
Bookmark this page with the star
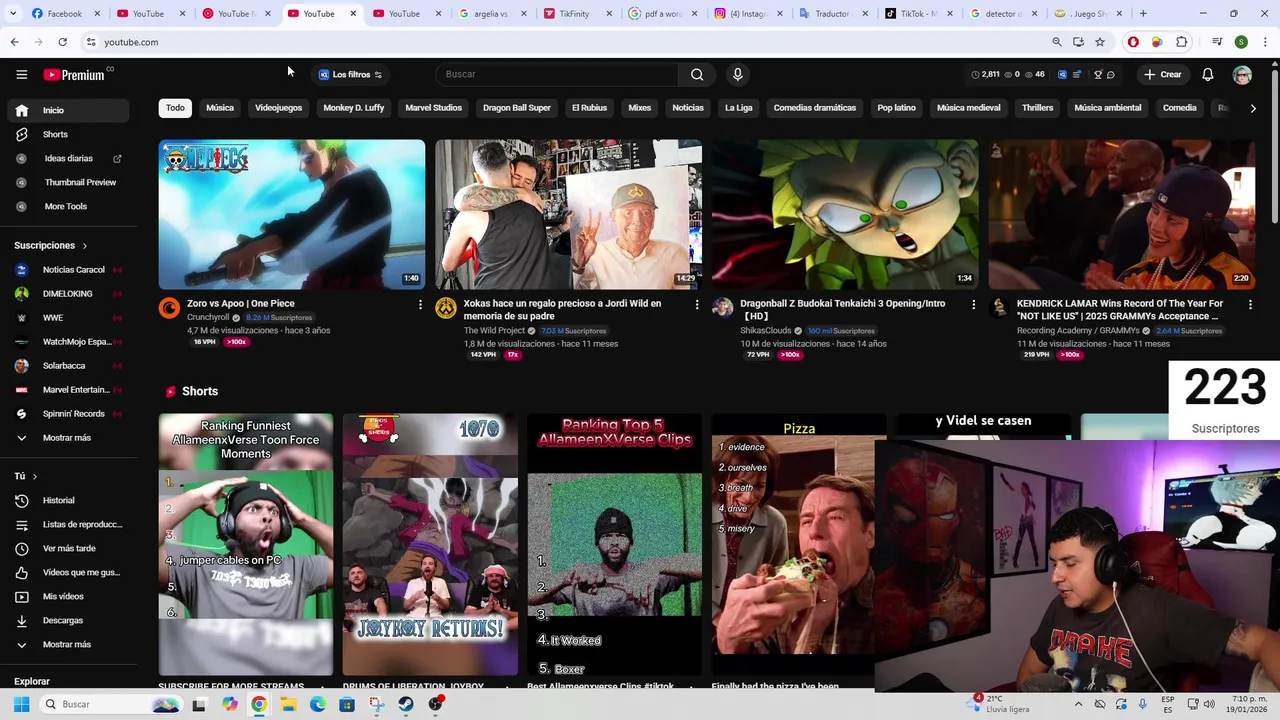click(x=1100, y=42)
